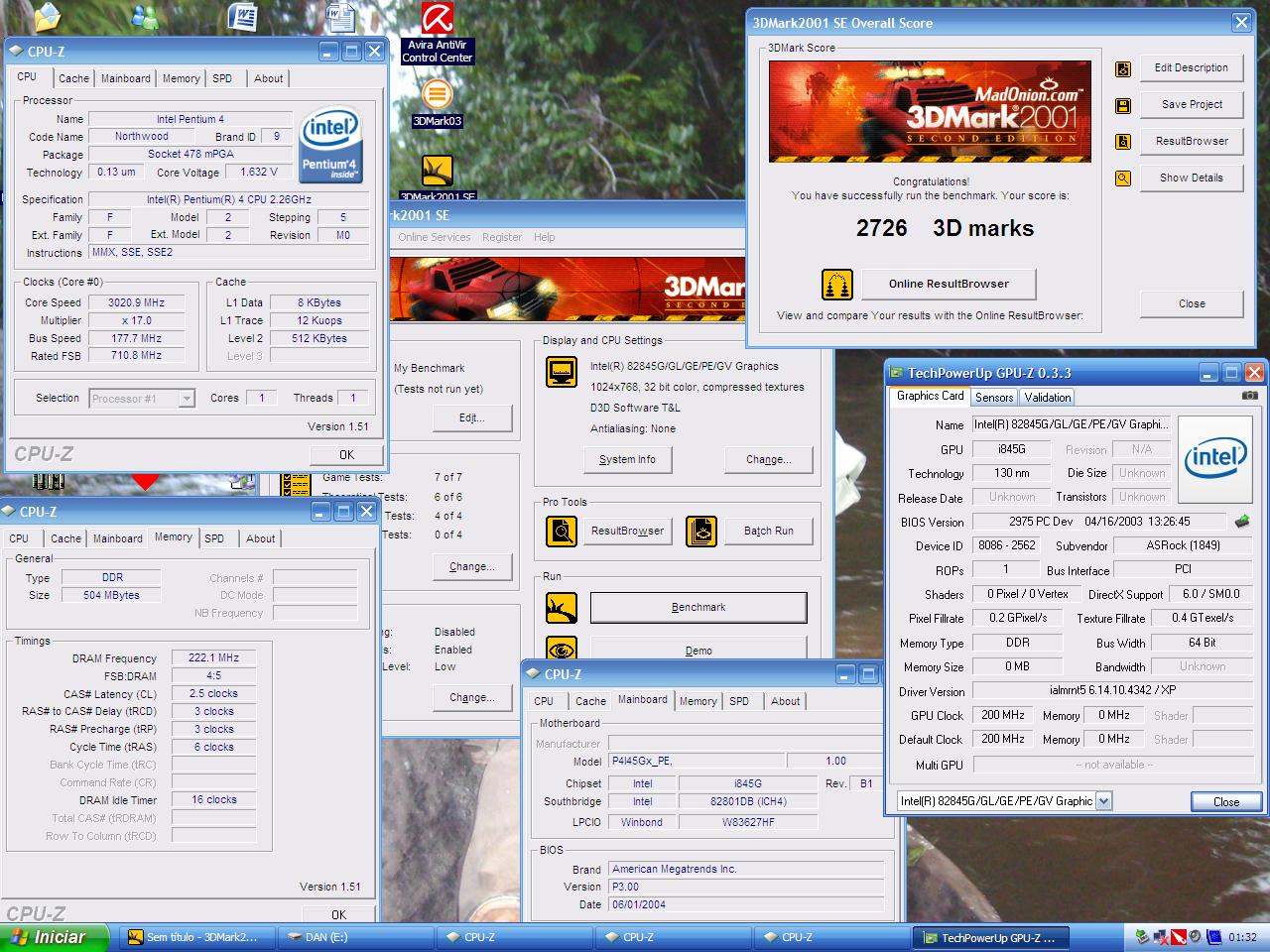Click Change in Display and CPU Settings

coord(769,459)
